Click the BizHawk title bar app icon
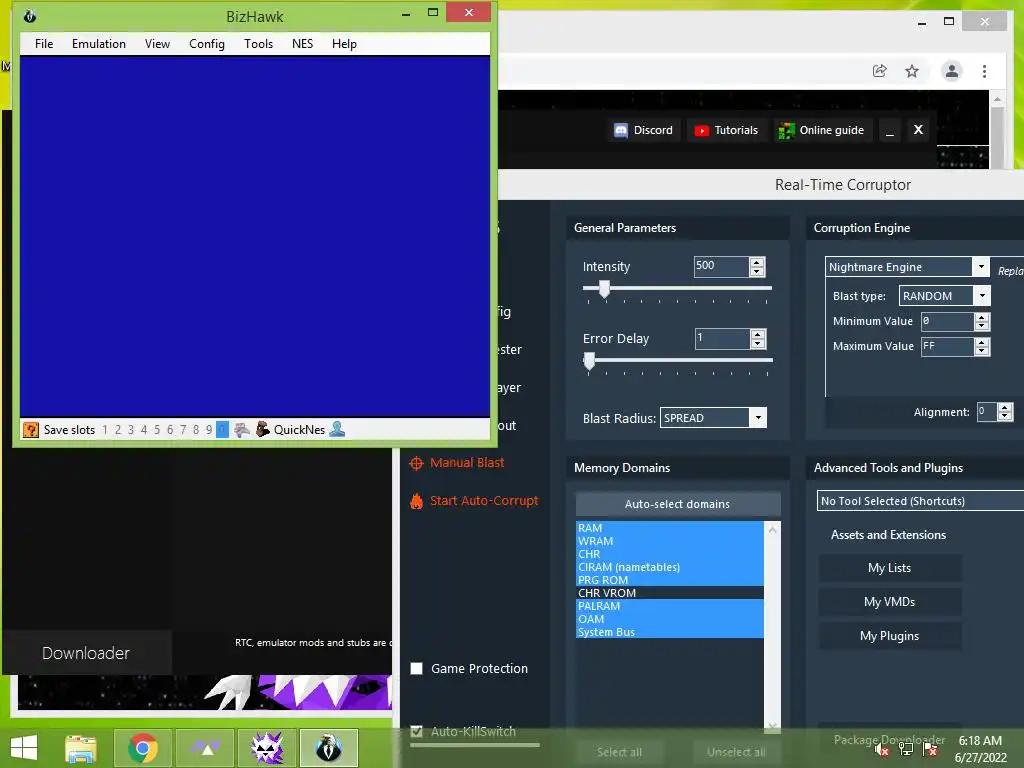Image resolution: width=1024 pixels, height=768 pixels. tap(30, 16)
